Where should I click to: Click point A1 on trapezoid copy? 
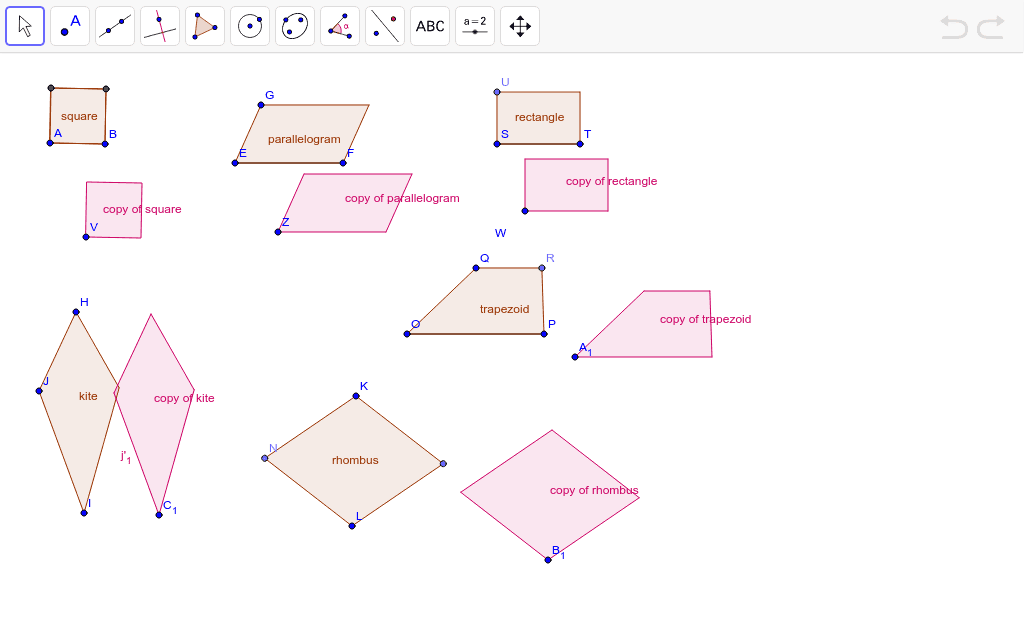coord(575,357)
